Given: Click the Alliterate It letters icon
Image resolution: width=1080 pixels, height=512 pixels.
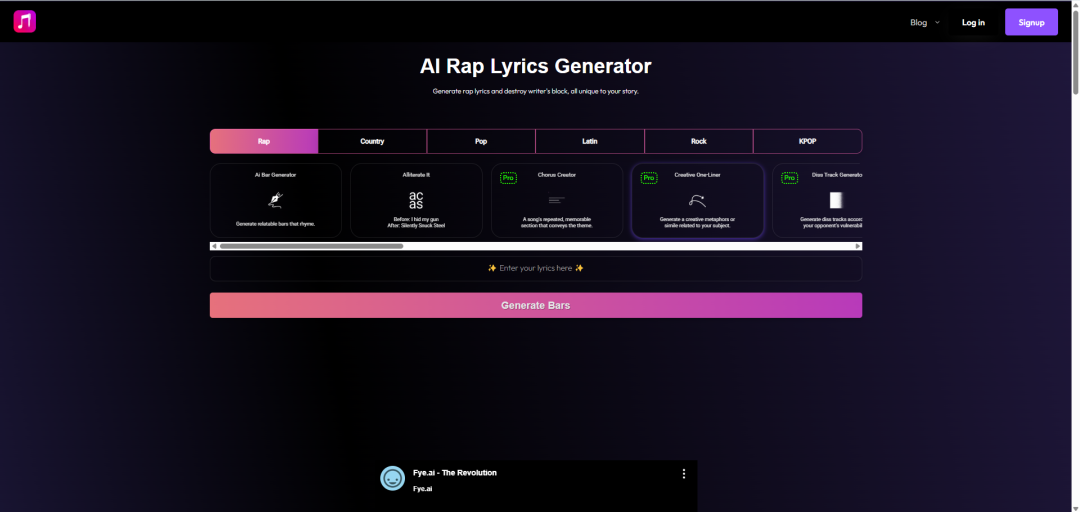Looking at the screenshot, I should pos(416,201).
